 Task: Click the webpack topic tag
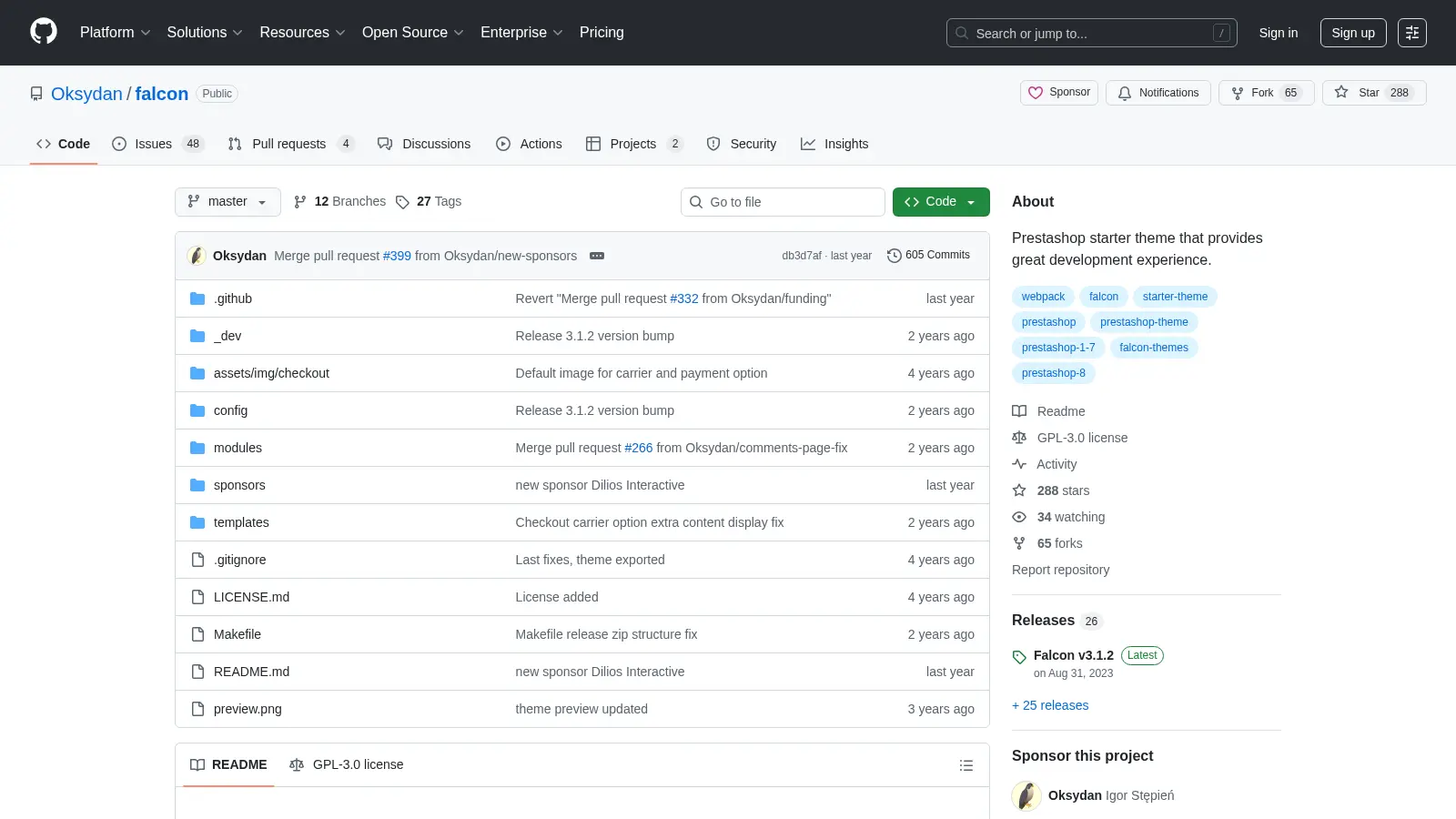click(x=1043, y=297)
